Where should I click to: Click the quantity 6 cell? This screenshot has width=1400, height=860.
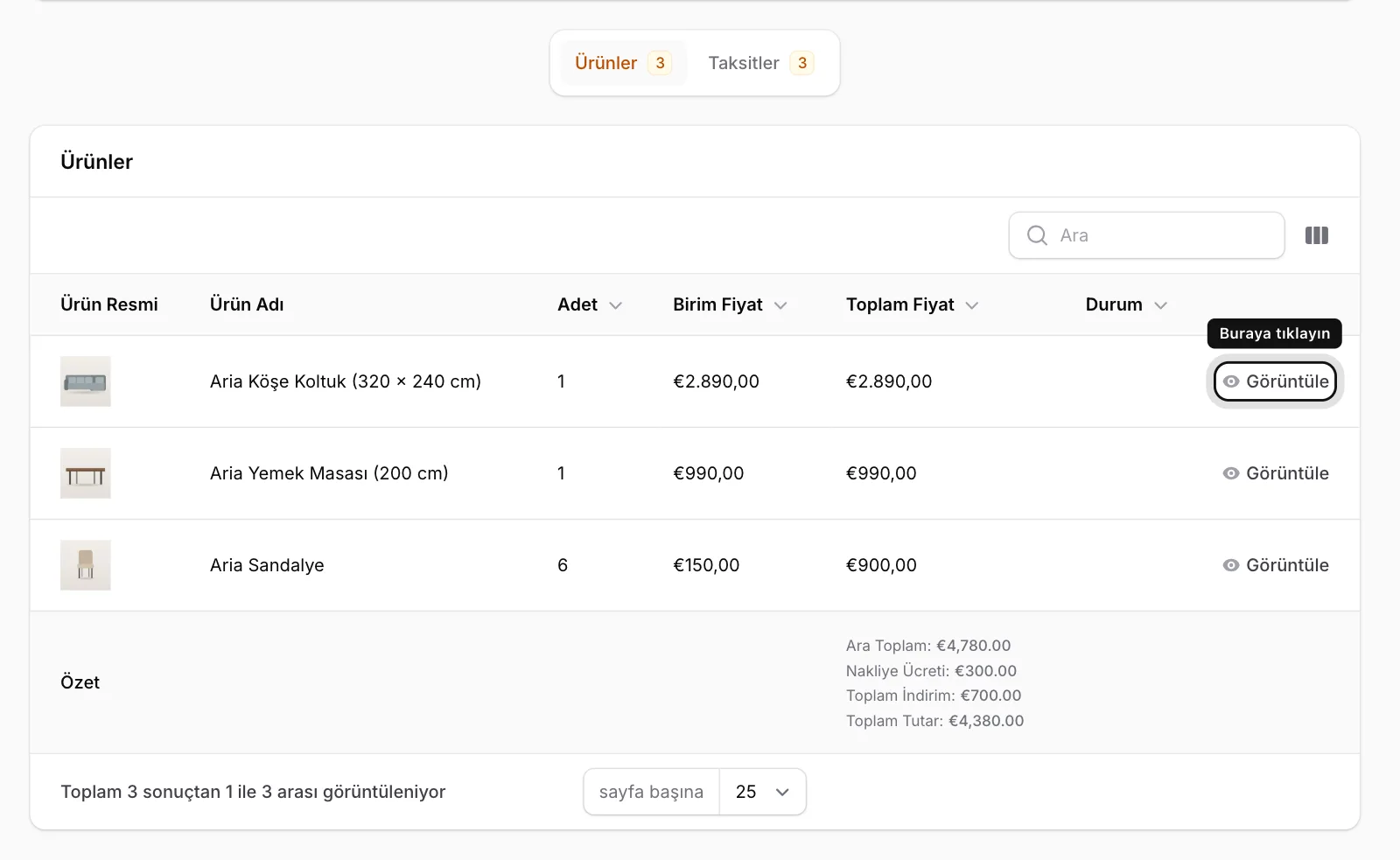[x=563, y=565]
